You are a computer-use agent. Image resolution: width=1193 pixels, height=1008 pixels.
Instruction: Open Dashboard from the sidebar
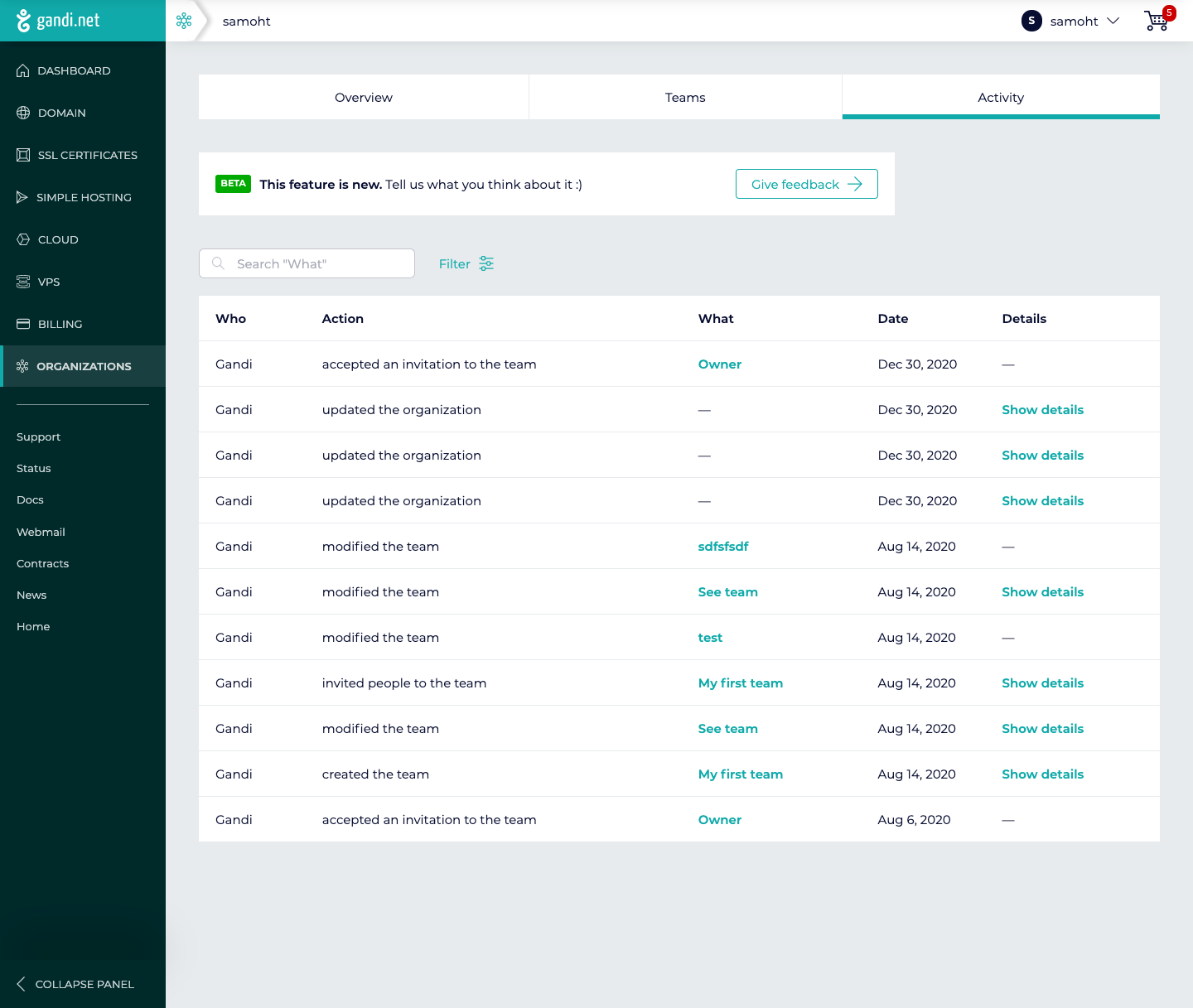coord(74,70)
